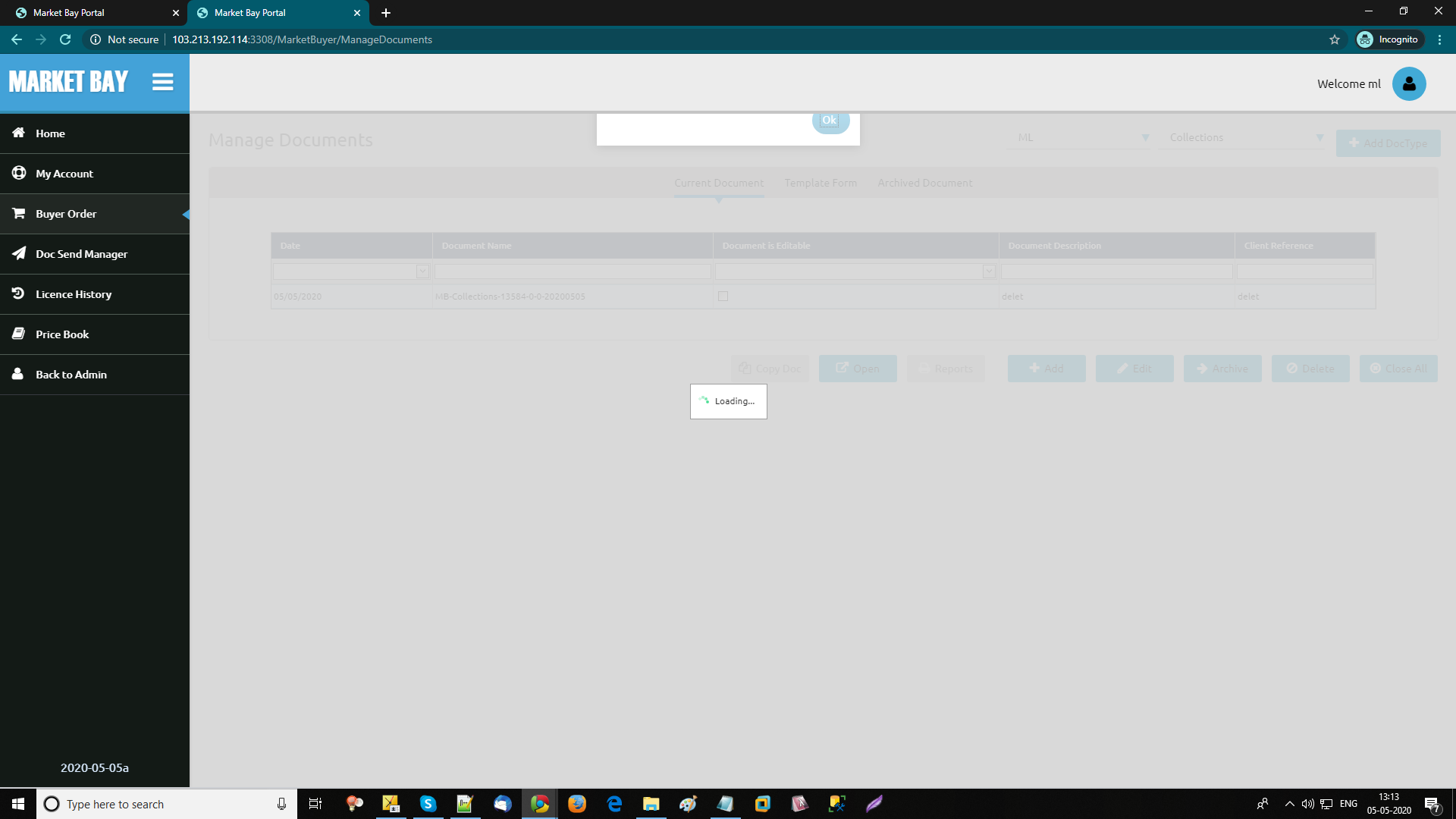Screen dimensions: 1456x819
Task: Bookmark page with star icon
Action: tap(1335, 39)
